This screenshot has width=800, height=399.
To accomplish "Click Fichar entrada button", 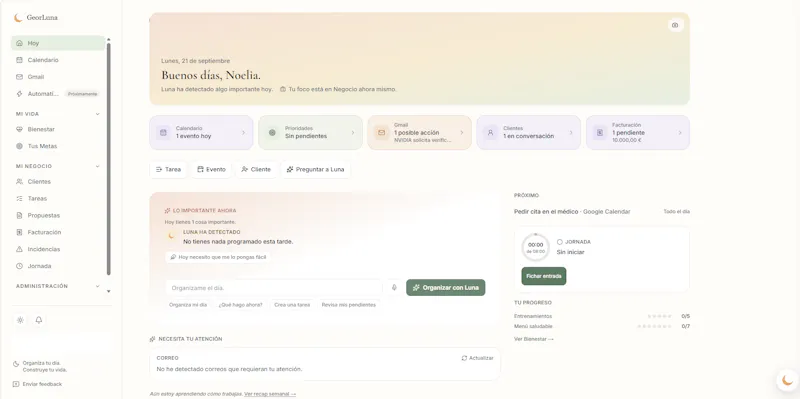I will coord(544,276).
